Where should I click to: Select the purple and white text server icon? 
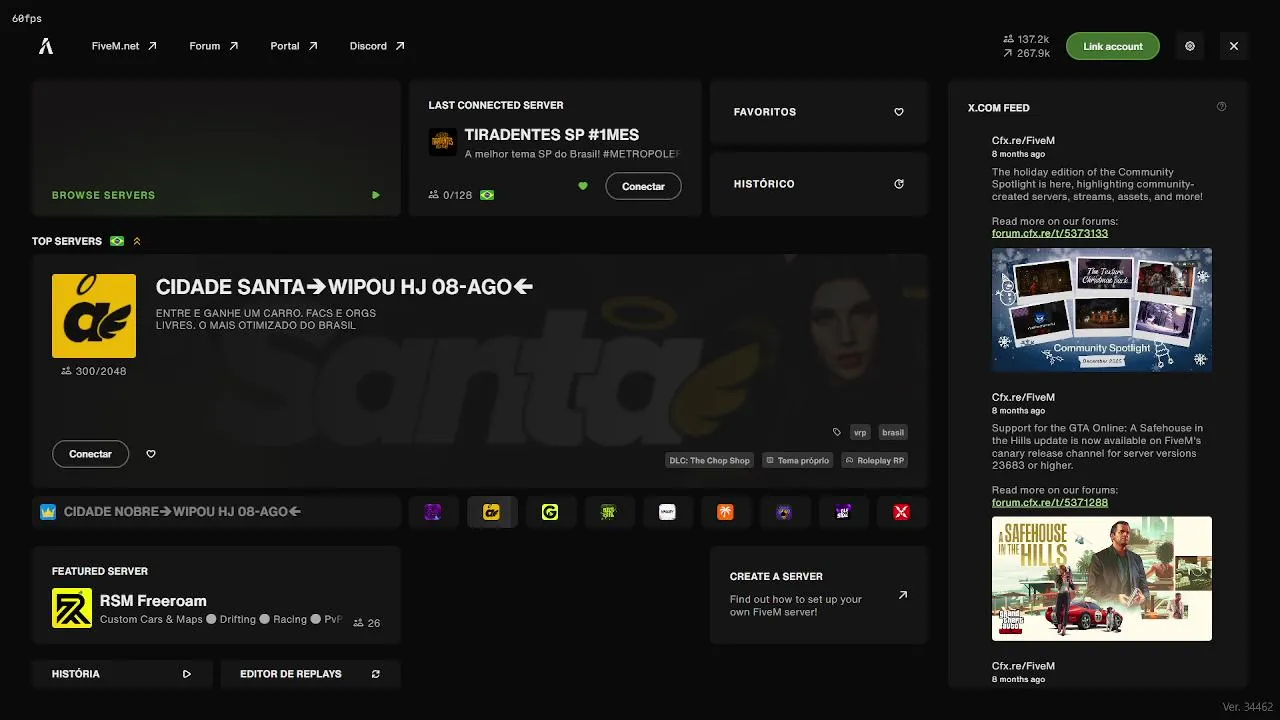843,512
